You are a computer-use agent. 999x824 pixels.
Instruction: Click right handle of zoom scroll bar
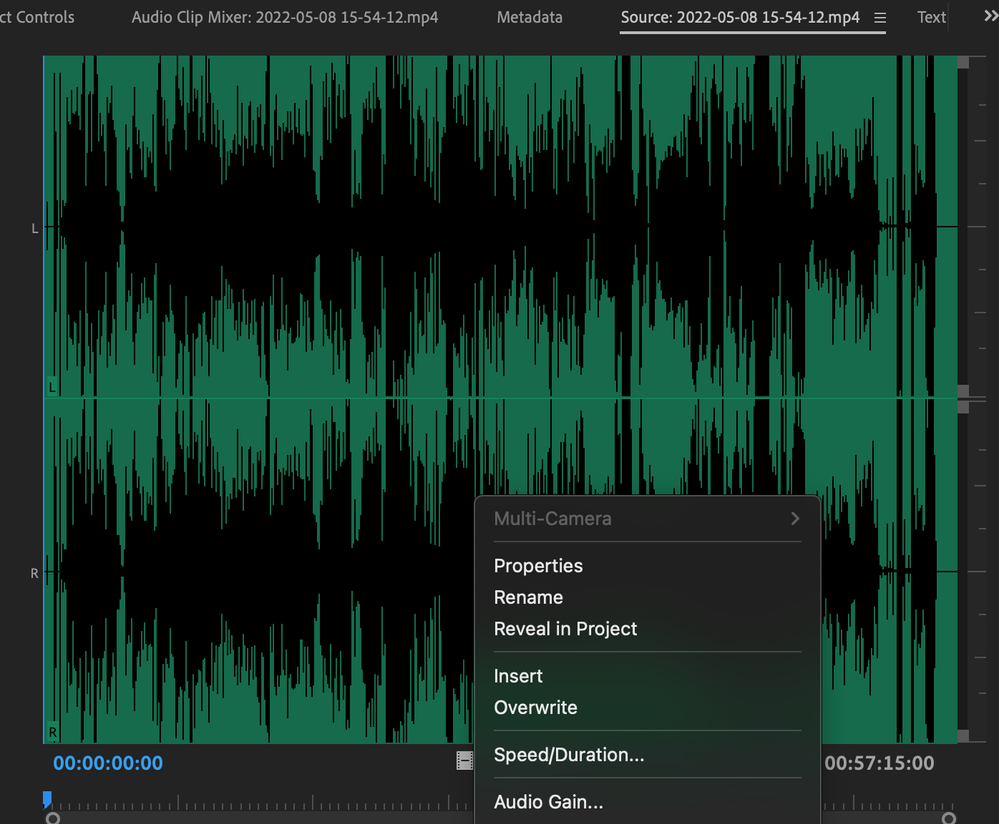pos(948,818)
